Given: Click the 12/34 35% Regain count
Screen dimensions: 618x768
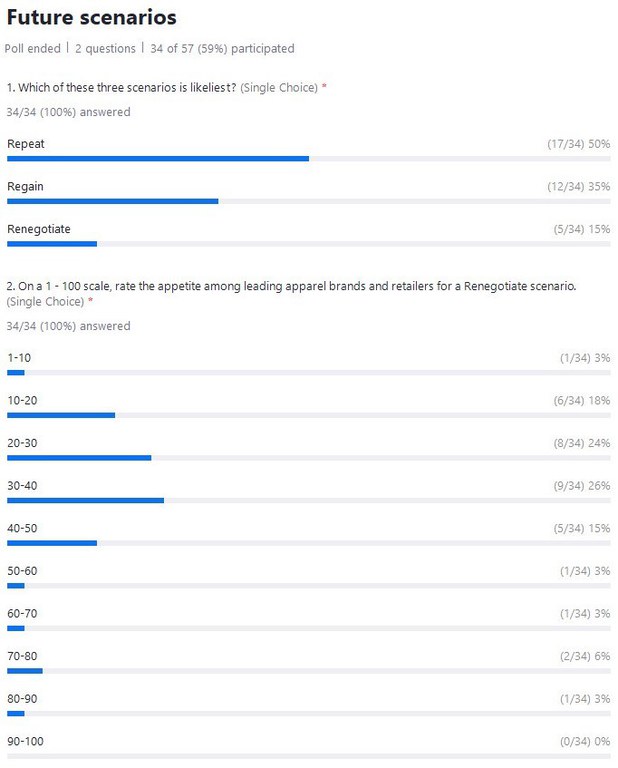Looking at the screenshot, I should tap(578, 187).
